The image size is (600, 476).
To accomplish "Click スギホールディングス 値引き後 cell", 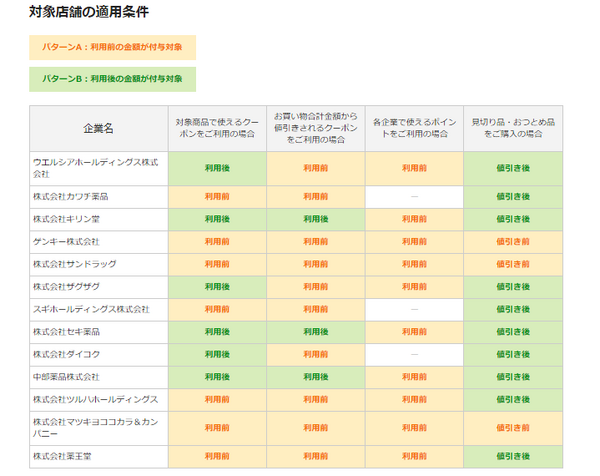I will point(513,310).
